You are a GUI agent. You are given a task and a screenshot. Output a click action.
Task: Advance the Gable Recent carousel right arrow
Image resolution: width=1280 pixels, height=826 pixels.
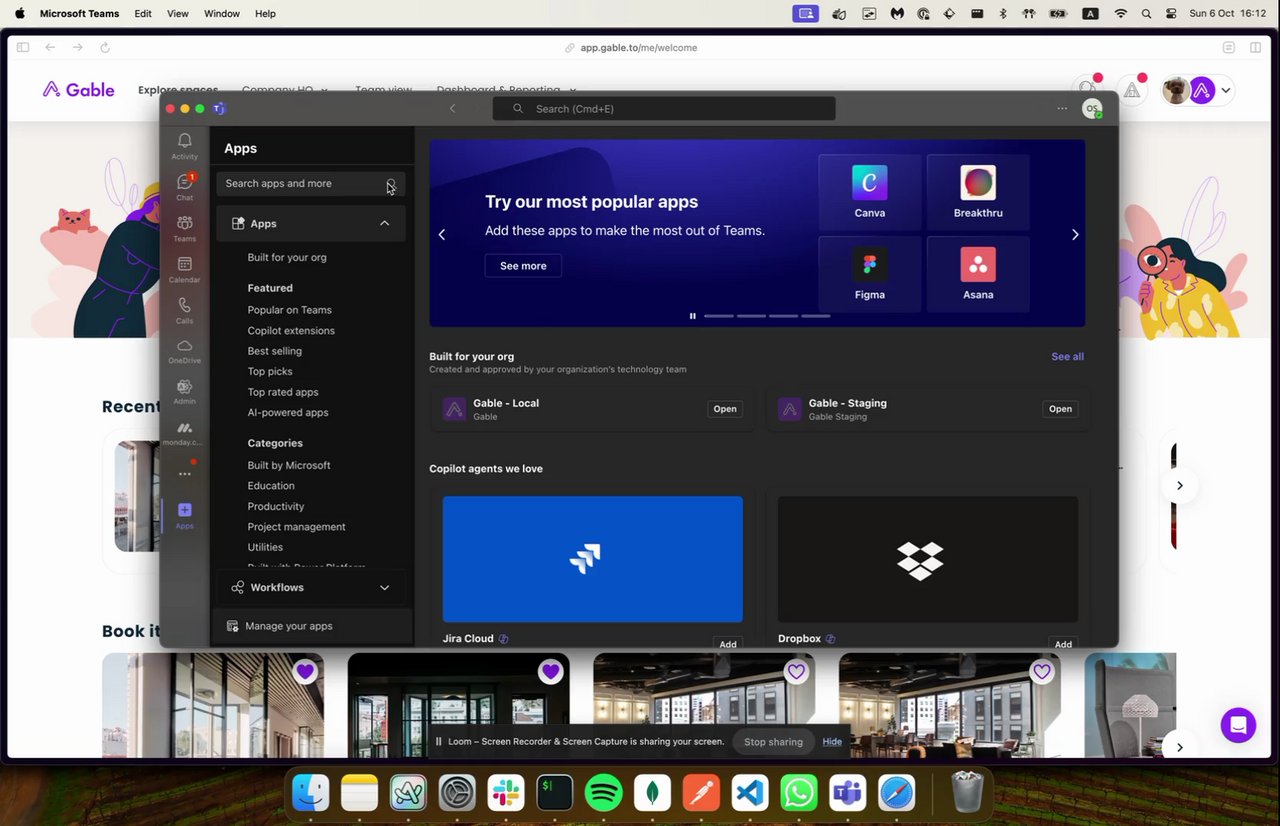click(x=1180, y=485)
